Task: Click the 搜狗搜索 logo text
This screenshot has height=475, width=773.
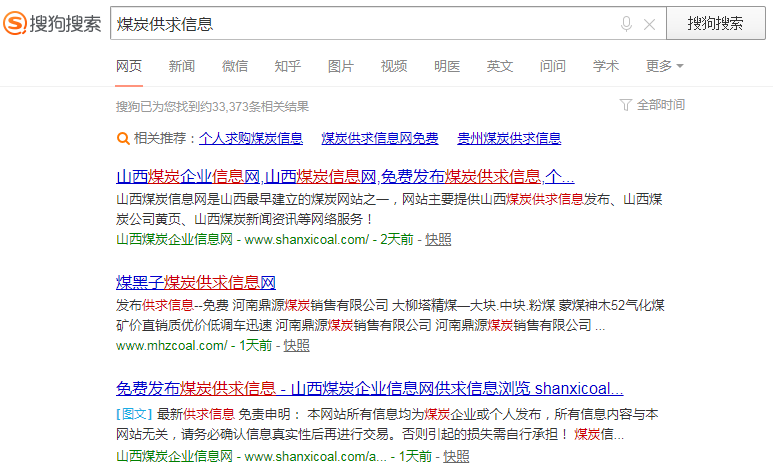Action: pyautogui.click(x=65, y=24)
